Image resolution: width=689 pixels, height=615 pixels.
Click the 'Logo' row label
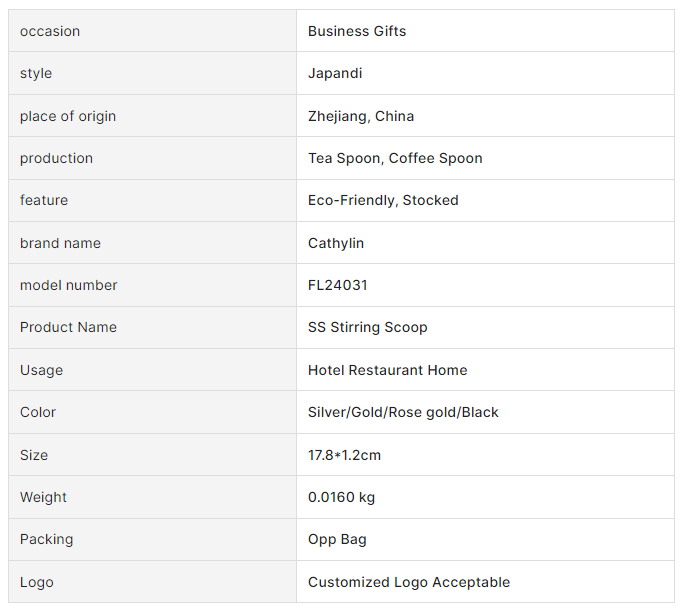(x=37, y=582)
